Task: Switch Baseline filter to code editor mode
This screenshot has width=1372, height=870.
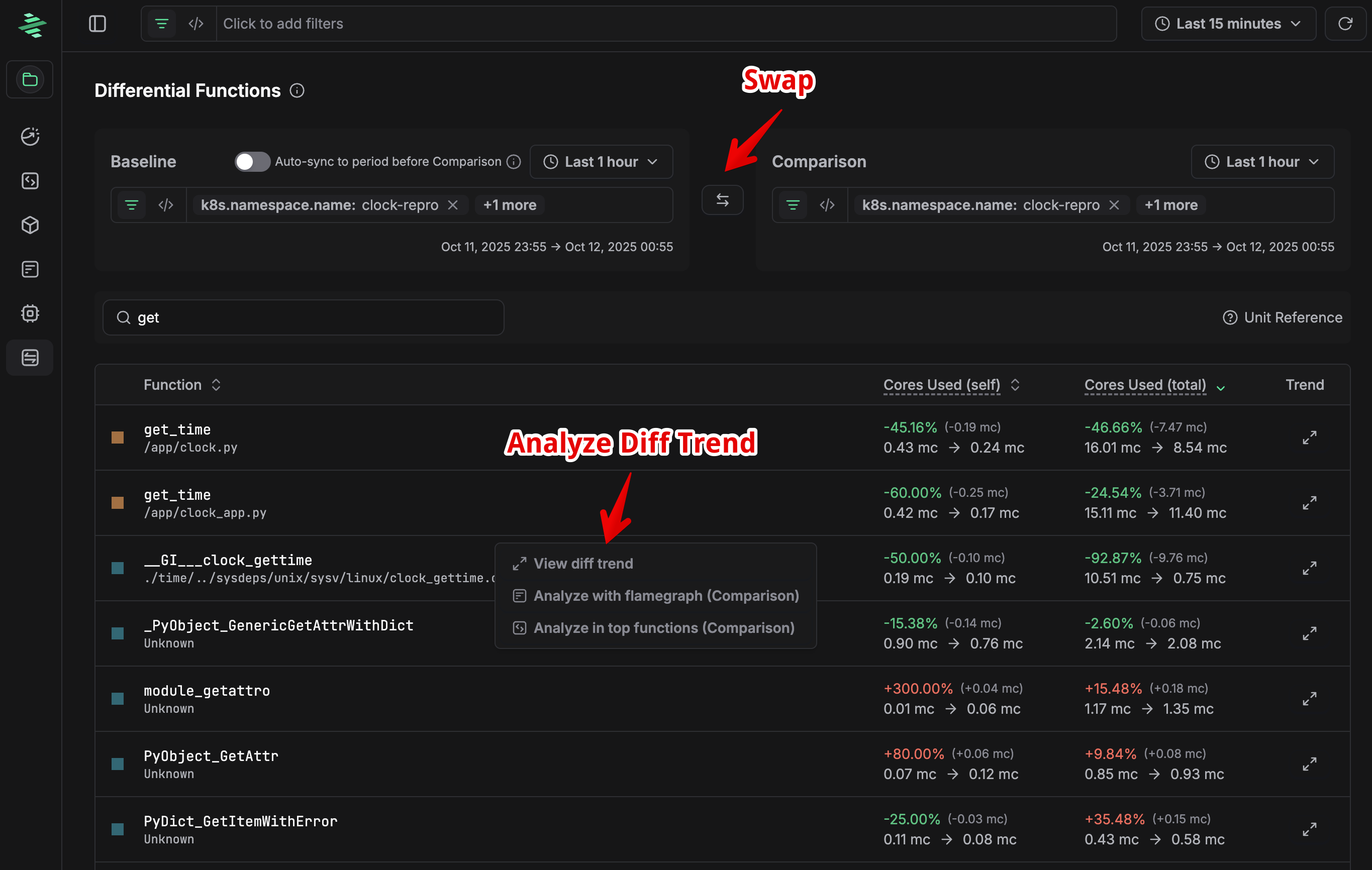Action: (x=166, y=205)
